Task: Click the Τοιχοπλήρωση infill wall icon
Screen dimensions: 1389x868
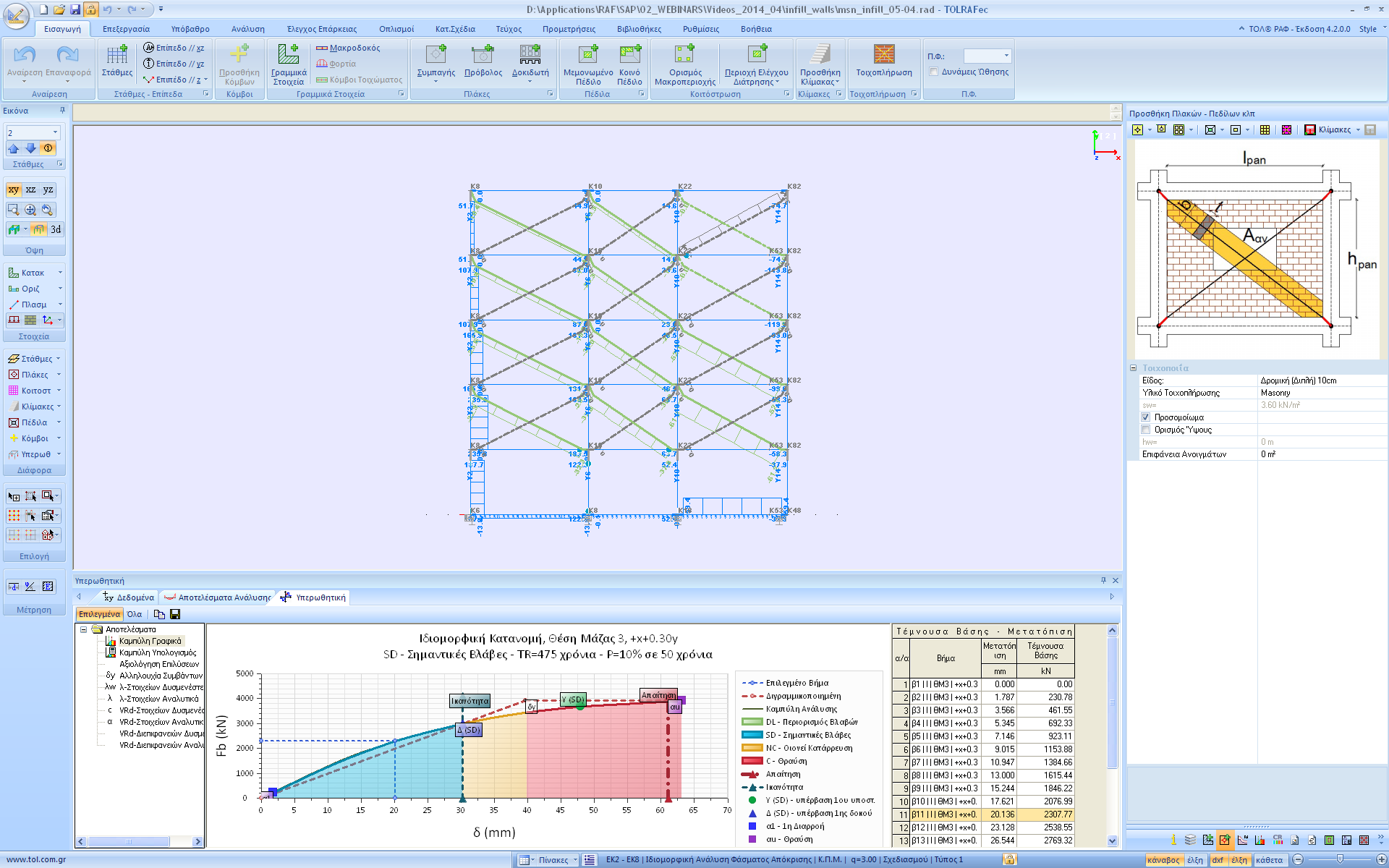Action: coord(883,55)
